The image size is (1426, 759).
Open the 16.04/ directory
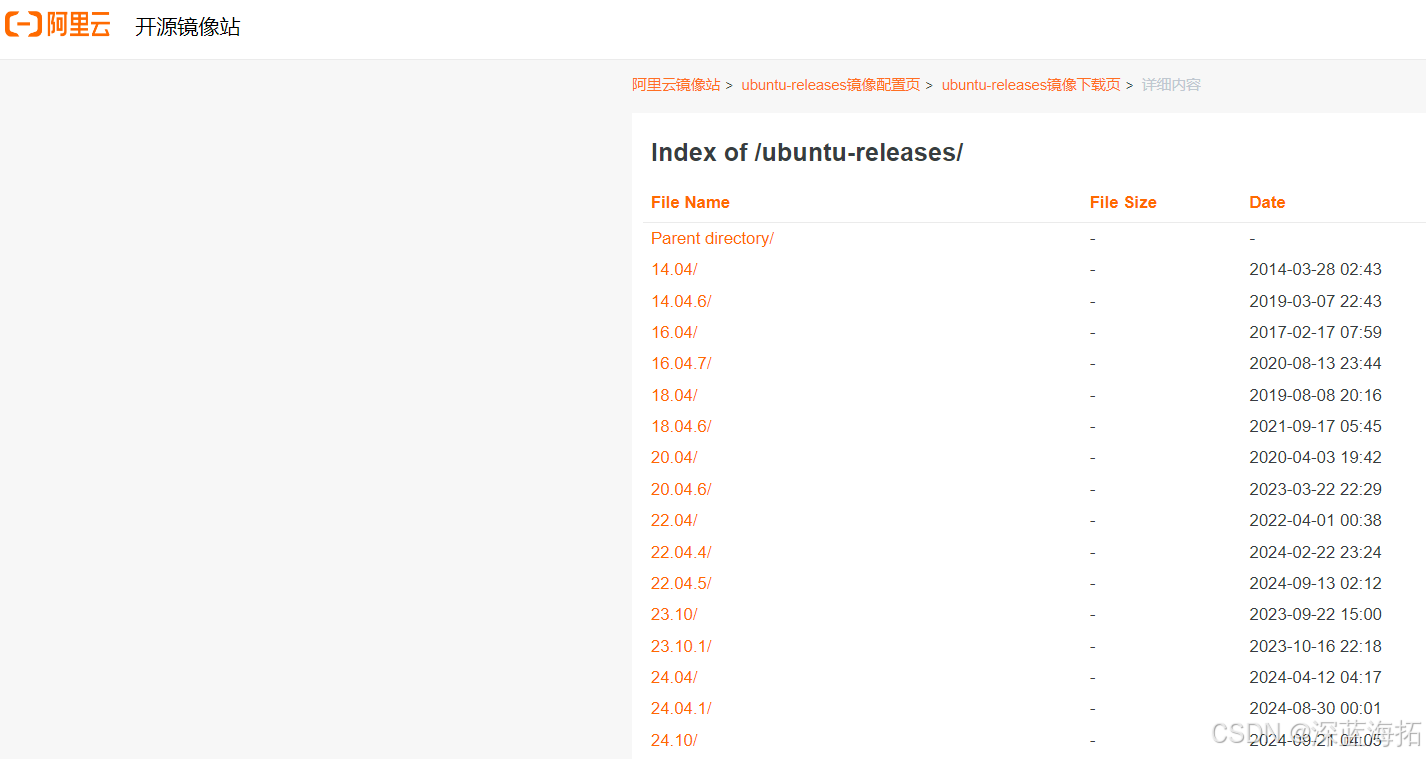pyautogui.click(x=674, y=332)
